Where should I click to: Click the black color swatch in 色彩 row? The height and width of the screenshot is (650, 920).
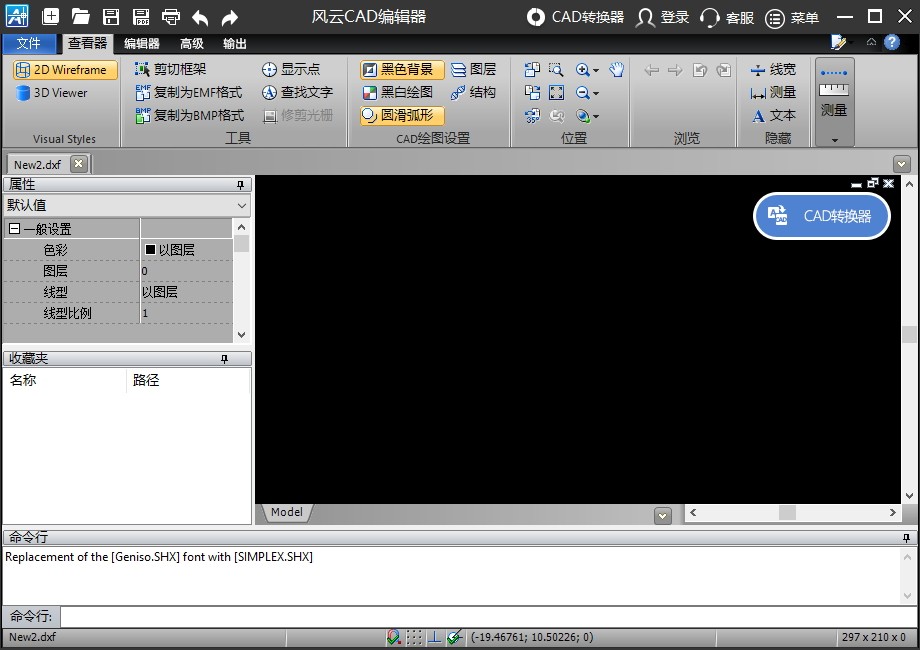point(150,250)
